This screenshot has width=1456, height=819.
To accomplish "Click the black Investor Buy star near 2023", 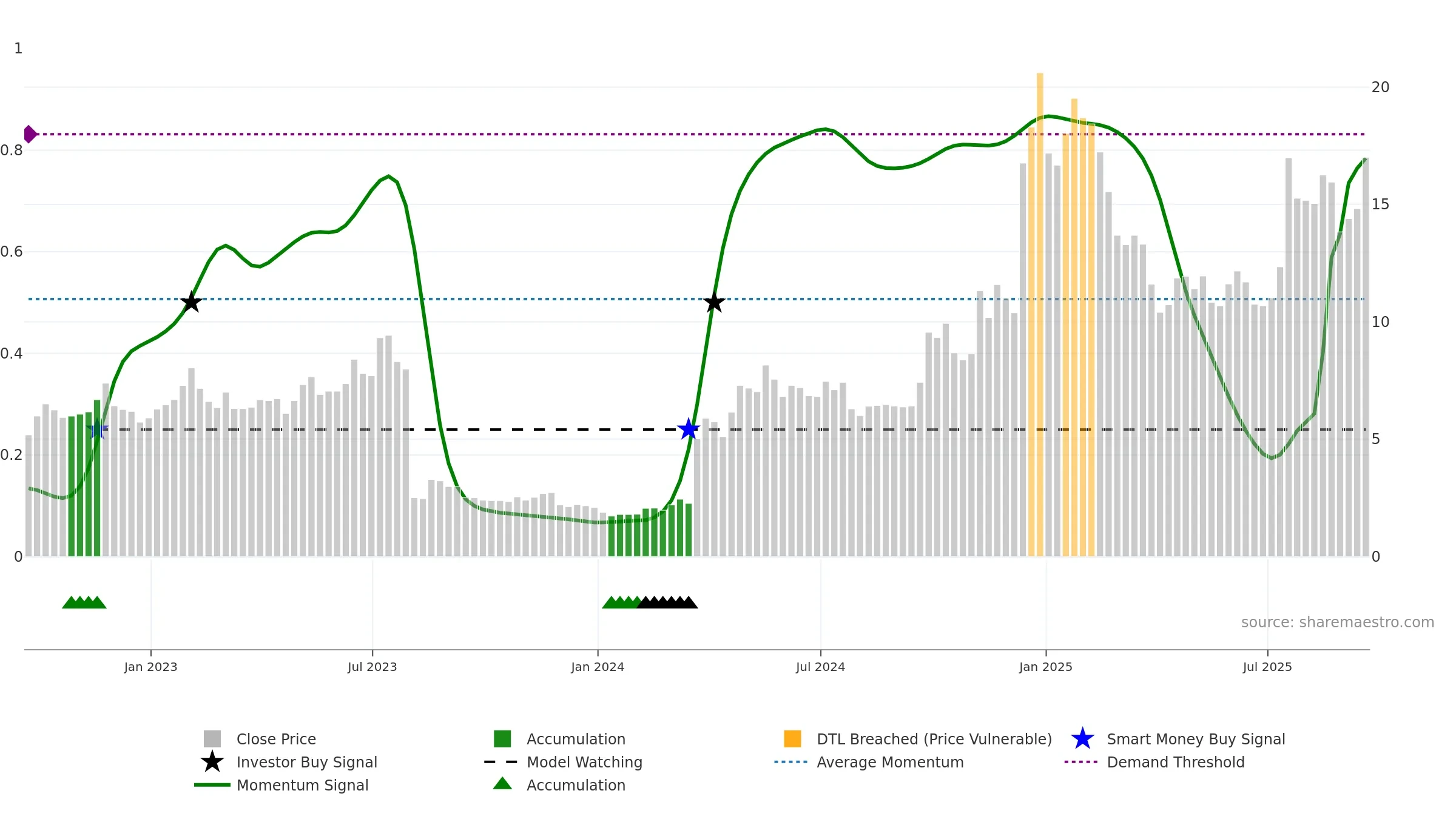I will pos(191,302).
